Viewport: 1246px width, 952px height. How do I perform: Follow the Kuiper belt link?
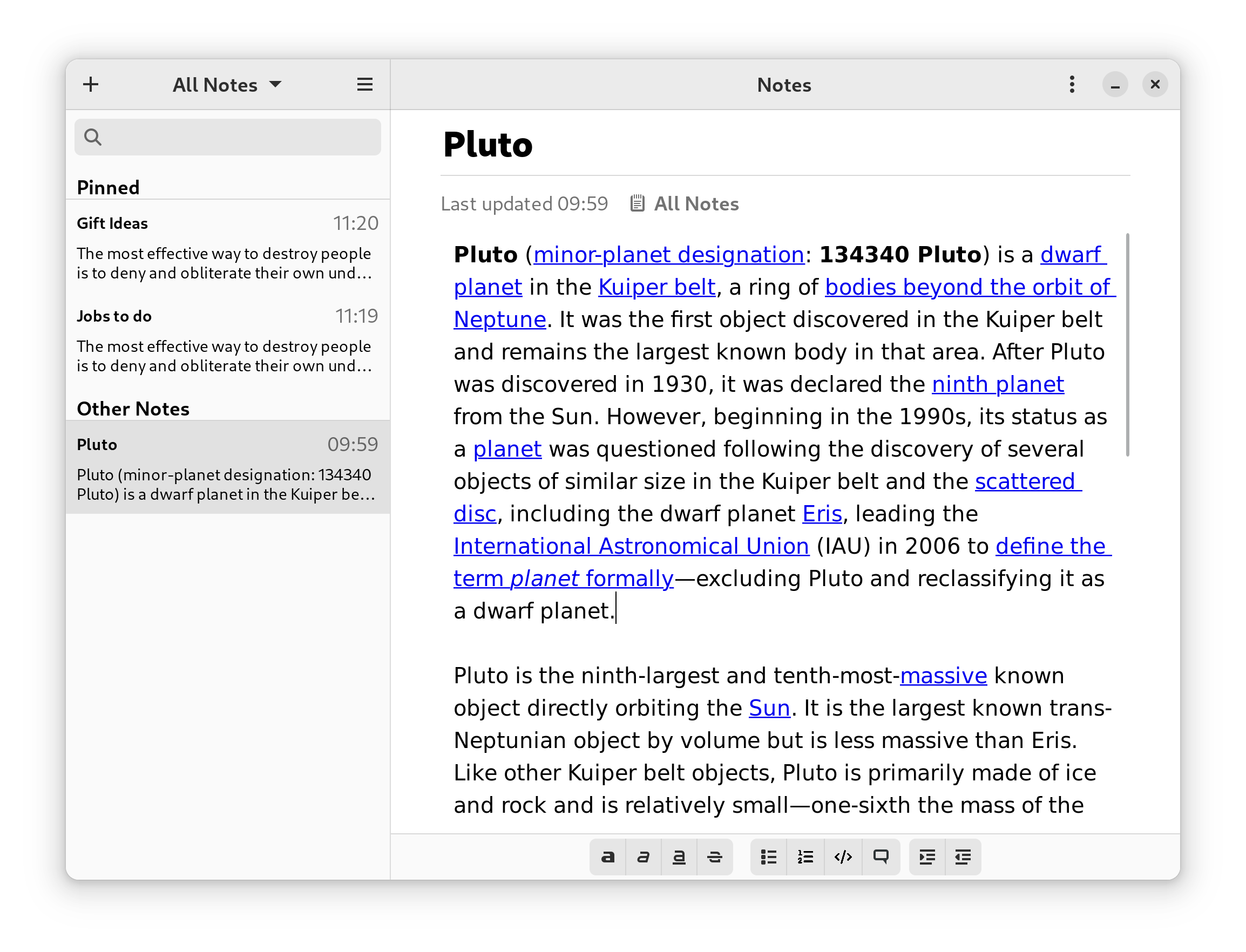coord(656,287)
